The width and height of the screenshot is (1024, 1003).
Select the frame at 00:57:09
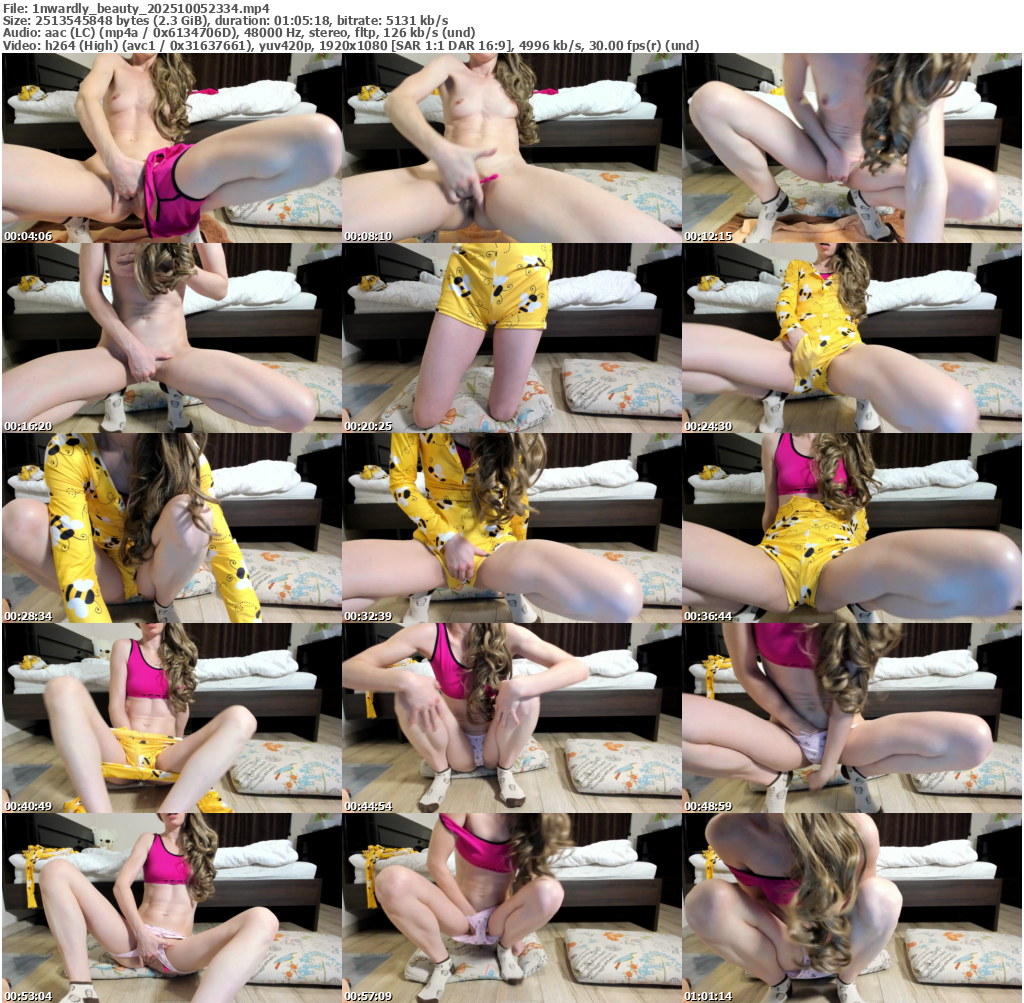(x=512, y=908)
